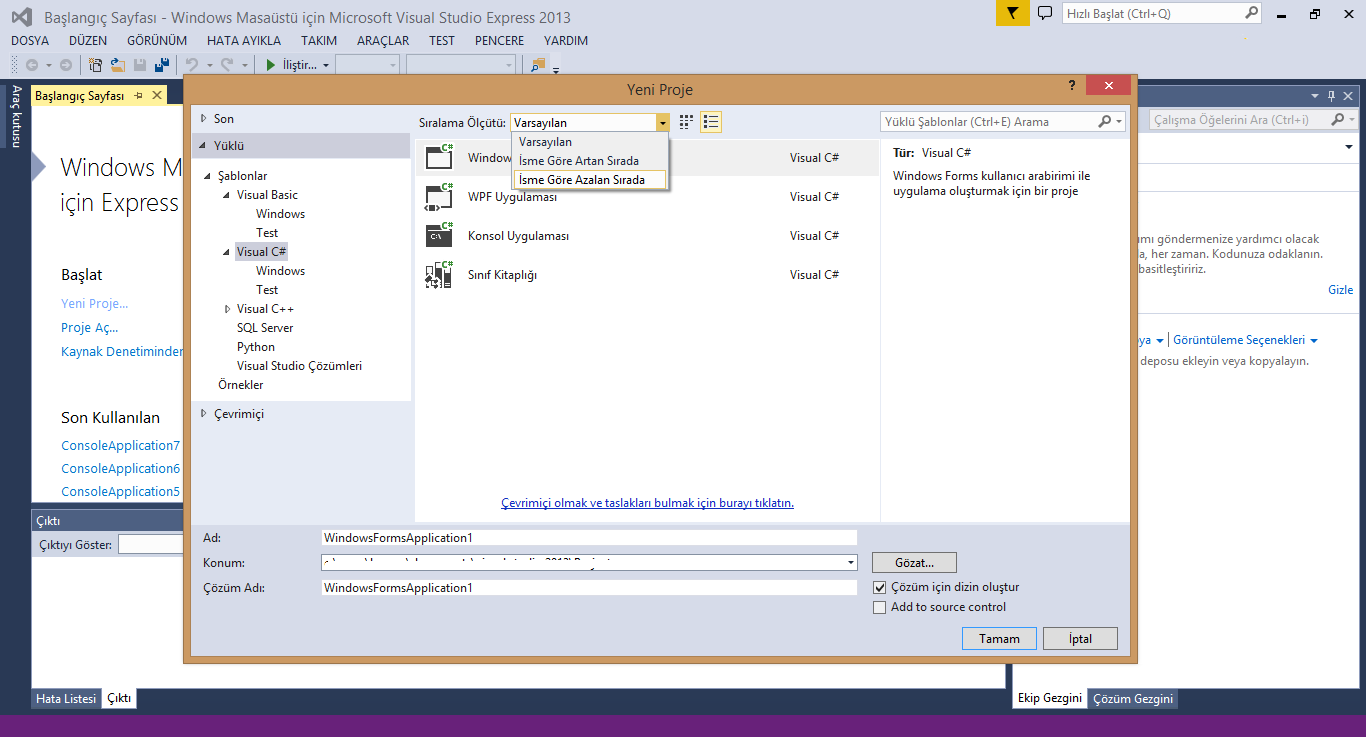This screenshot has height=737, width=1366.
Task: Pin the Ekip Gezgini panel
Action: 1331,96
